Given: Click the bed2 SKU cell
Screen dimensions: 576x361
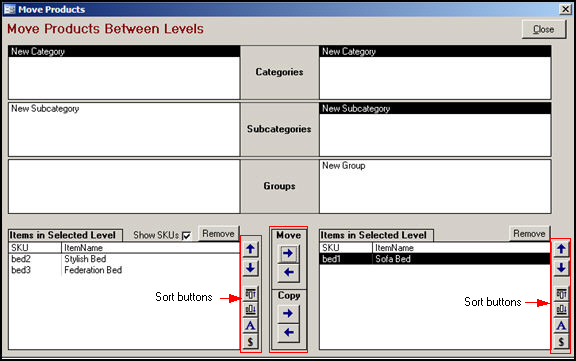Looking at the screenshot, I should 35,259.
